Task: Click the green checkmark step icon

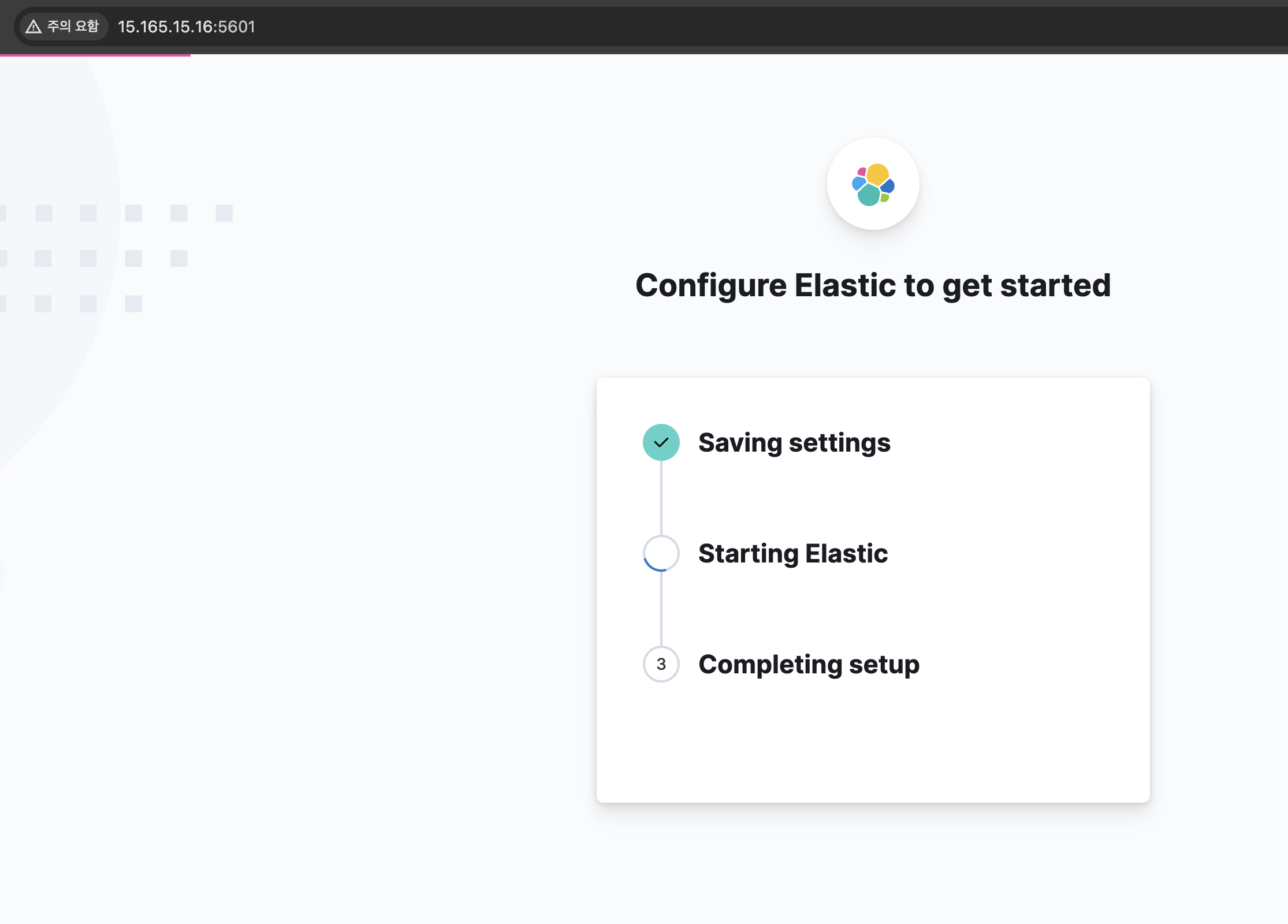Action: tap(661, 442)
